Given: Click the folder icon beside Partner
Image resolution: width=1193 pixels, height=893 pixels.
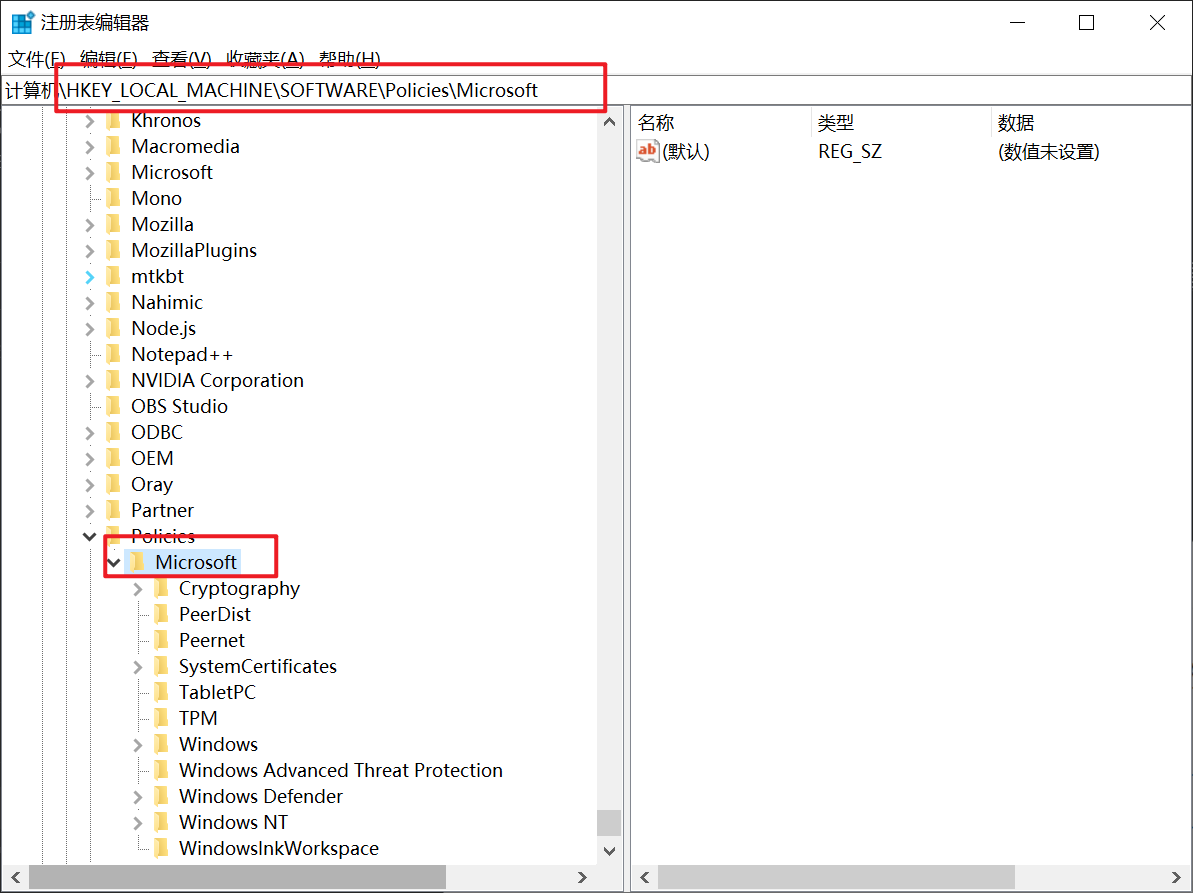Looking at the screenshot, I should click(113, 510).
